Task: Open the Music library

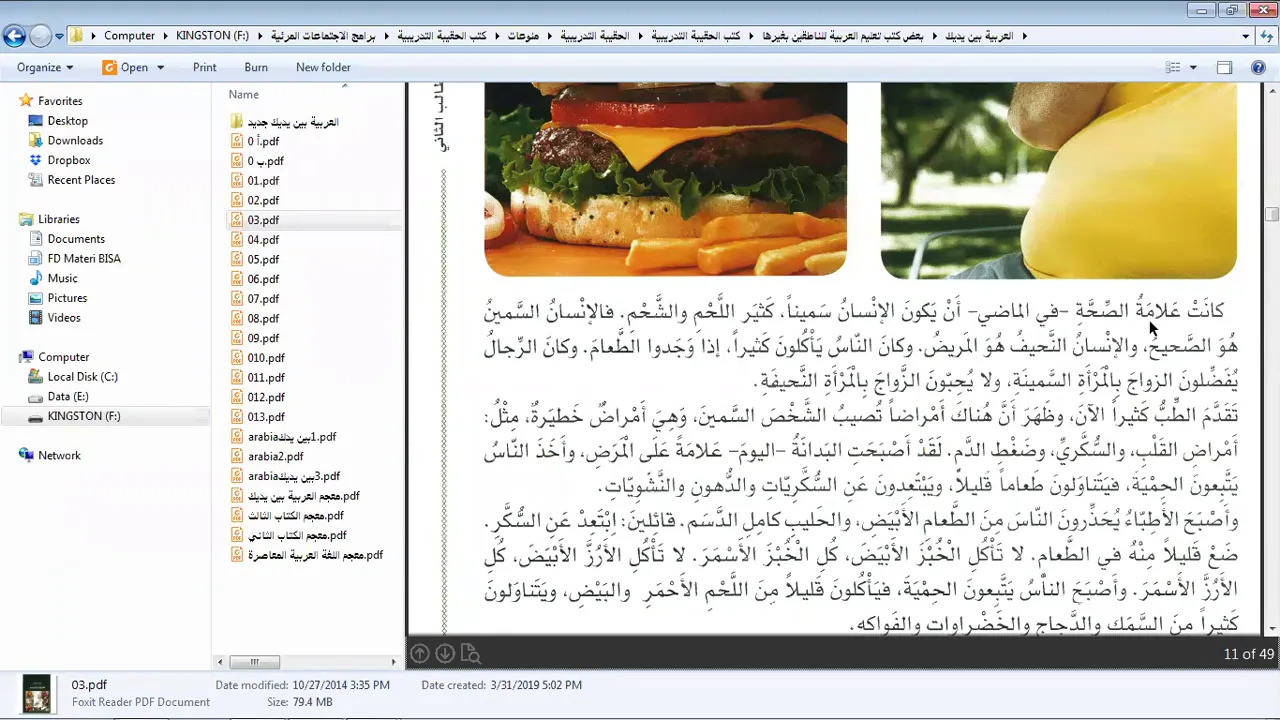Action: [62, 278]
